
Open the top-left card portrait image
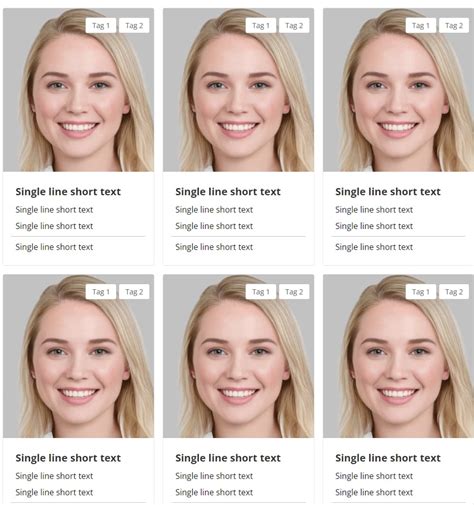click(x=78, y=90)
